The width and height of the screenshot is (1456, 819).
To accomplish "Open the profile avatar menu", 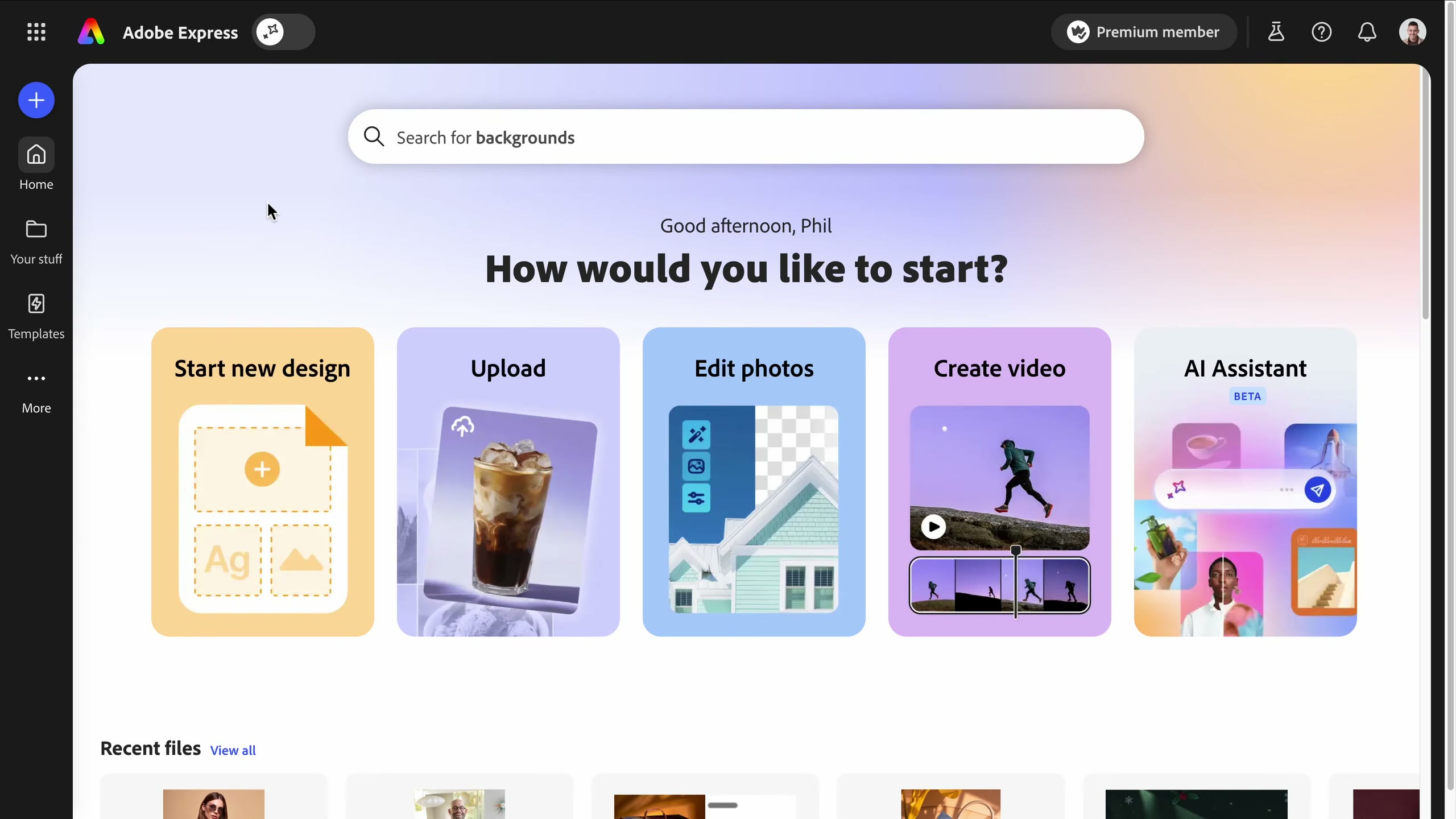I will click(1412, 32).
